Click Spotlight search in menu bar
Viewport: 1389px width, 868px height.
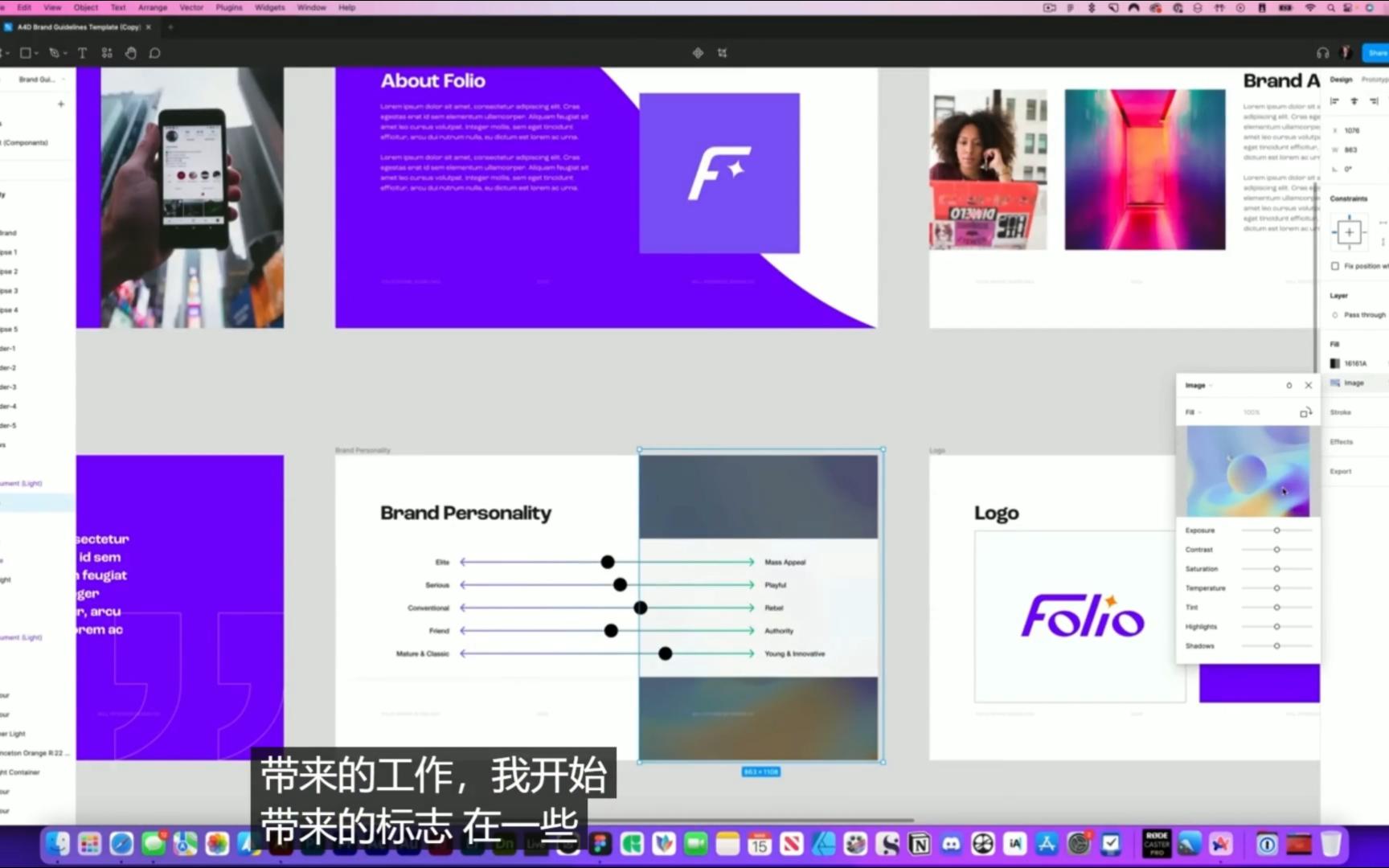pyautogui.click(x=1330, y=8)
